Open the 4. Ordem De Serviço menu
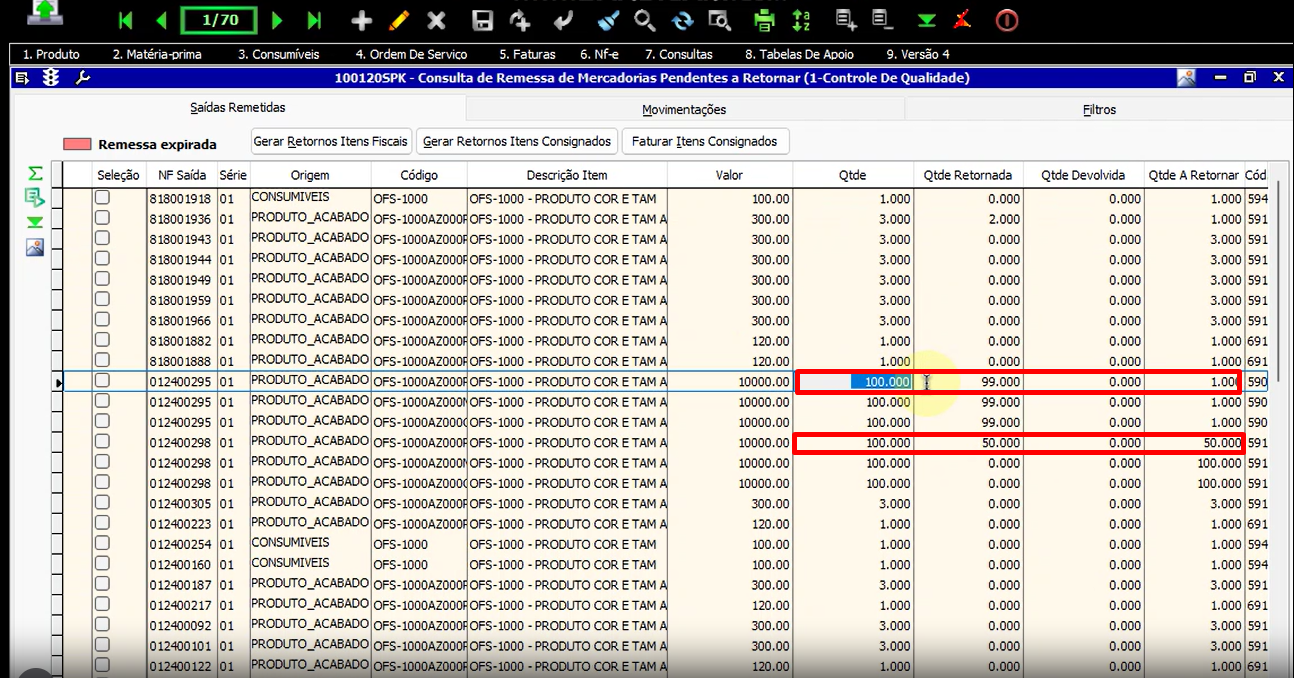The width and height of the screenshot is (1294, 678). [411, 54]
